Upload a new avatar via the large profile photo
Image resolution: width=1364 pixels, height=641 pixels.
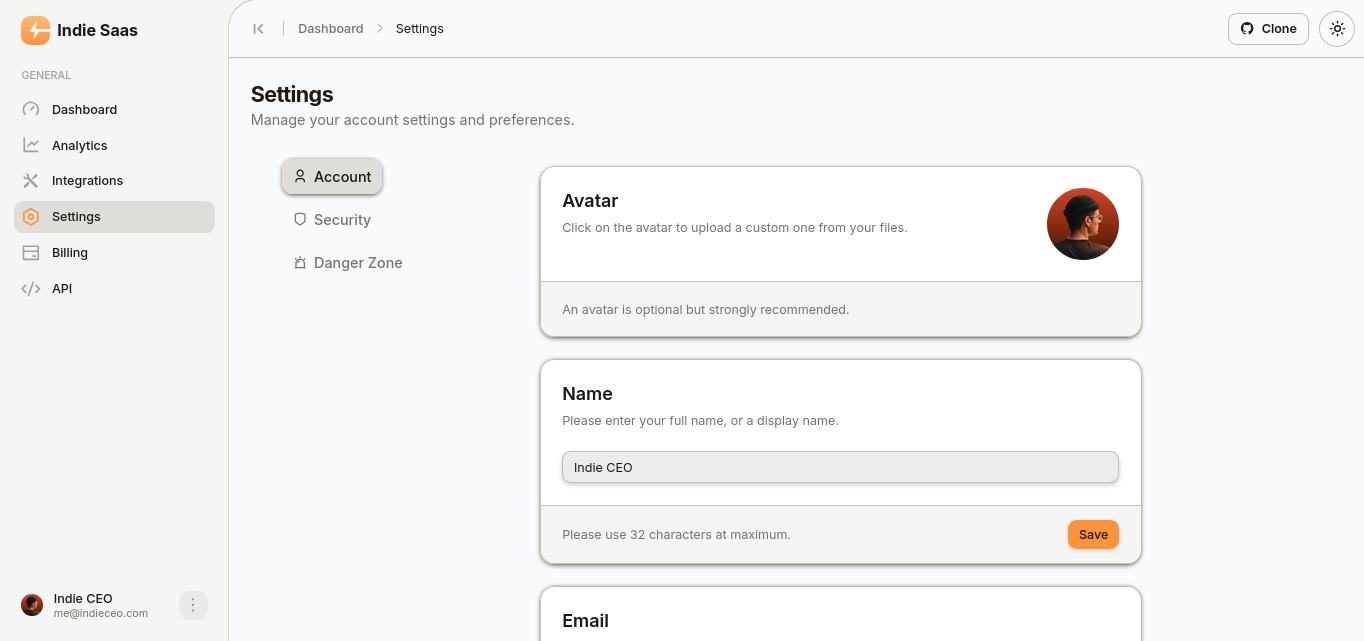tap(1083, 224)
